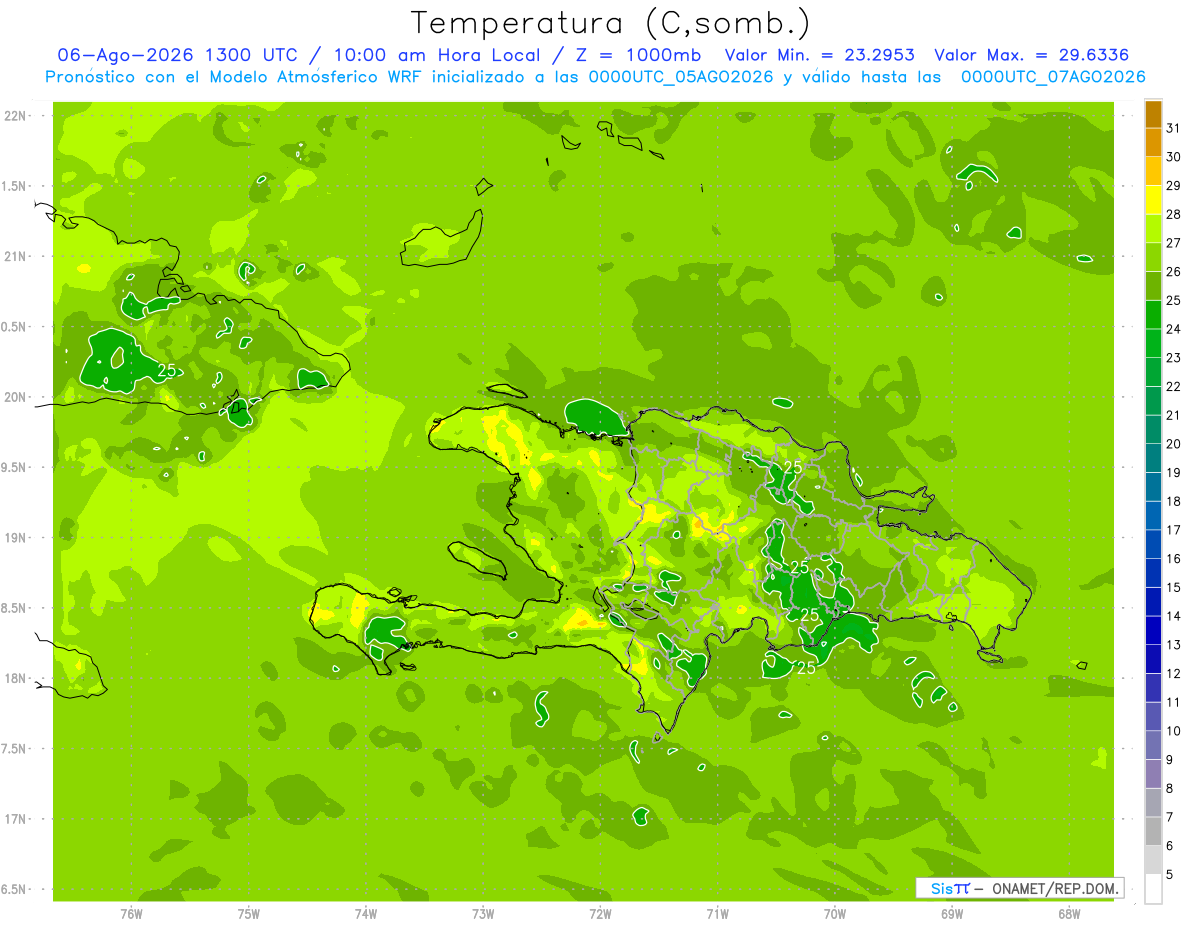Click the 21N latitude axis label
This screenshot has height=927, width=1200.
[14, 256]
